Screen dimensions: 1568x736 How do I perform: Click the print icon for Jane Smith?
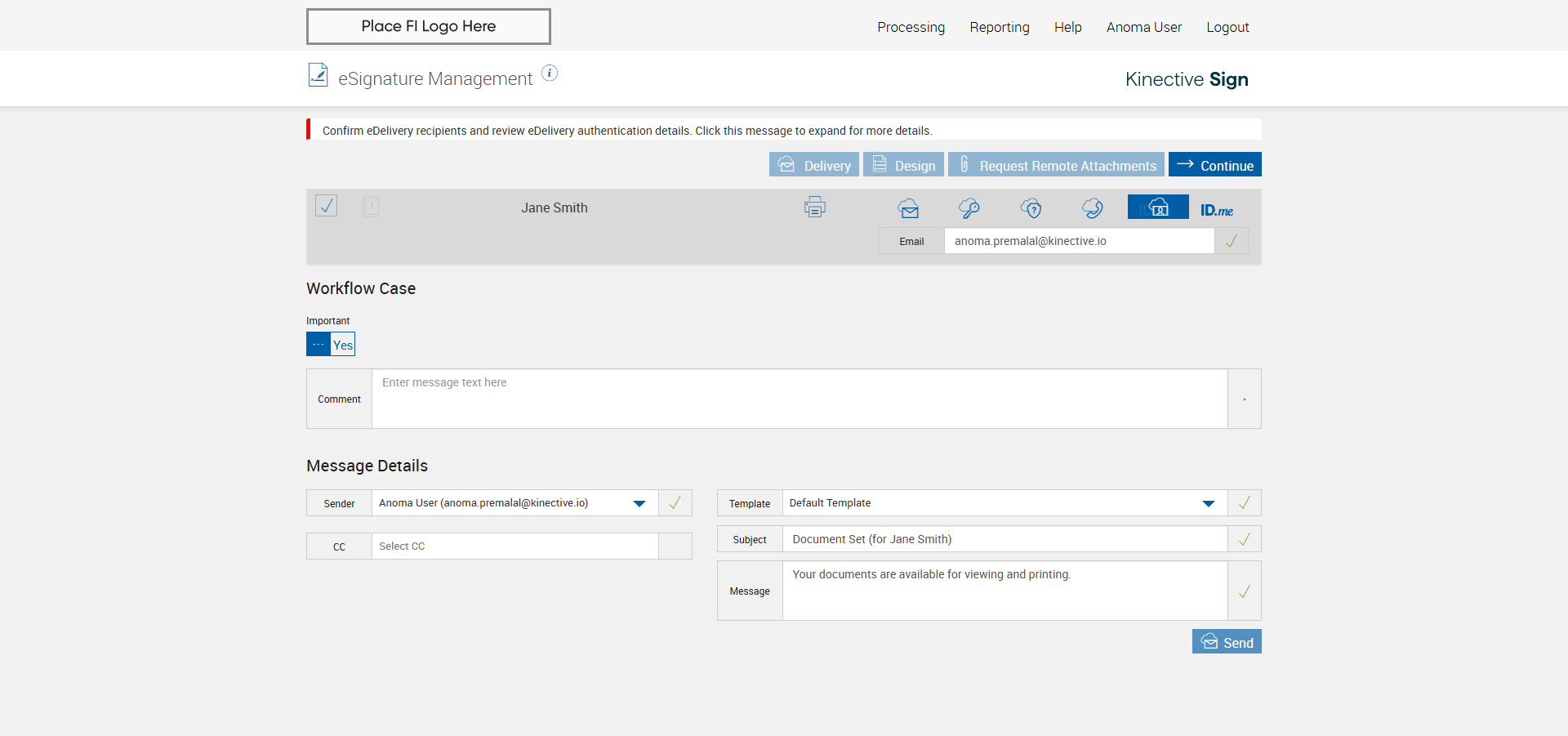[814, 207]
